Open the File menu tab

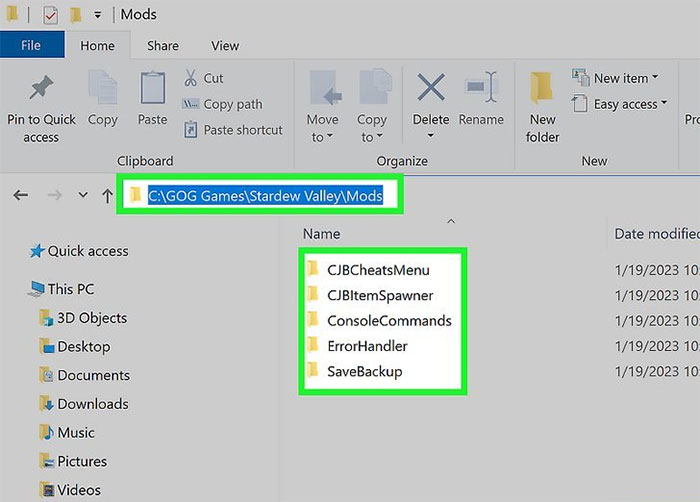pyautogui.click(x=31, y=45)
